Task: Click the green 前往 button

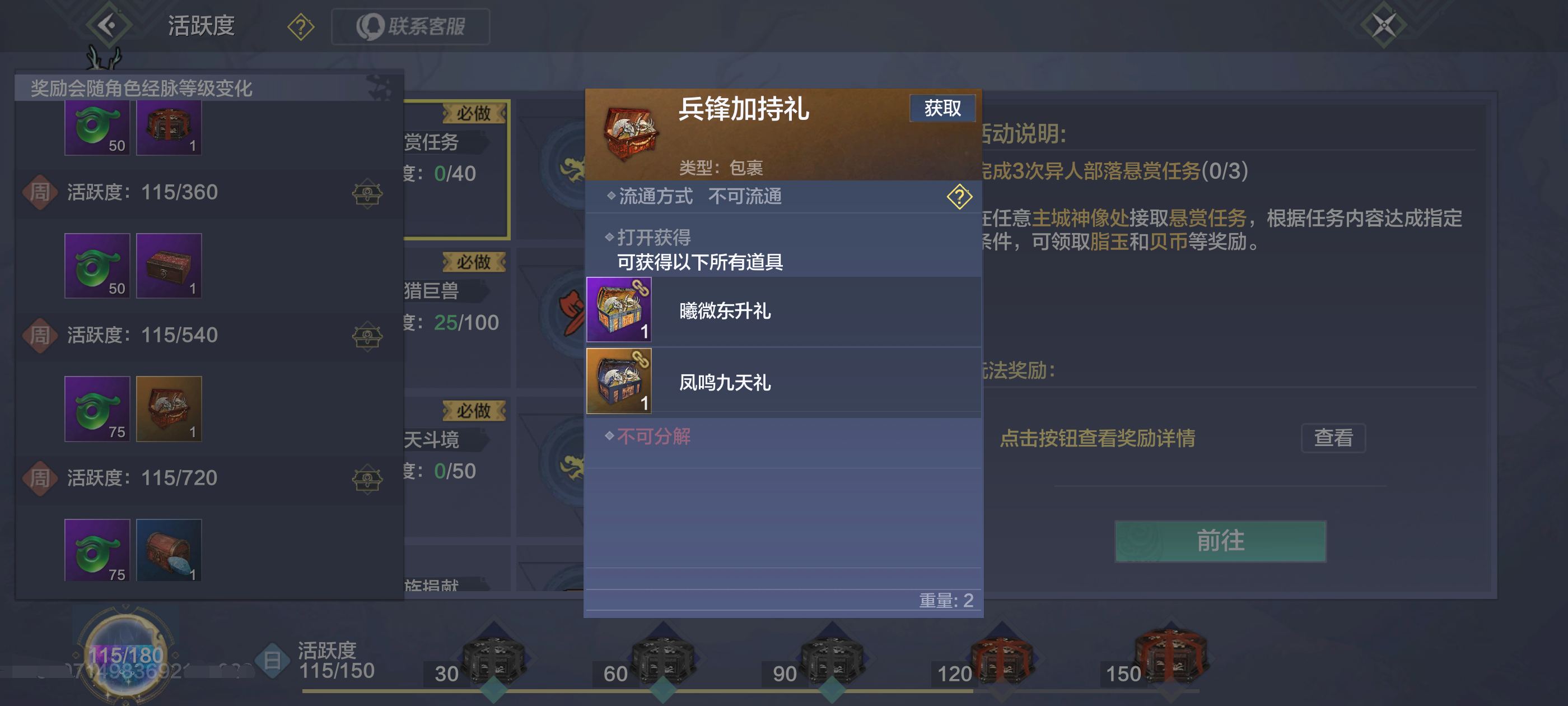Action: 1220,540
